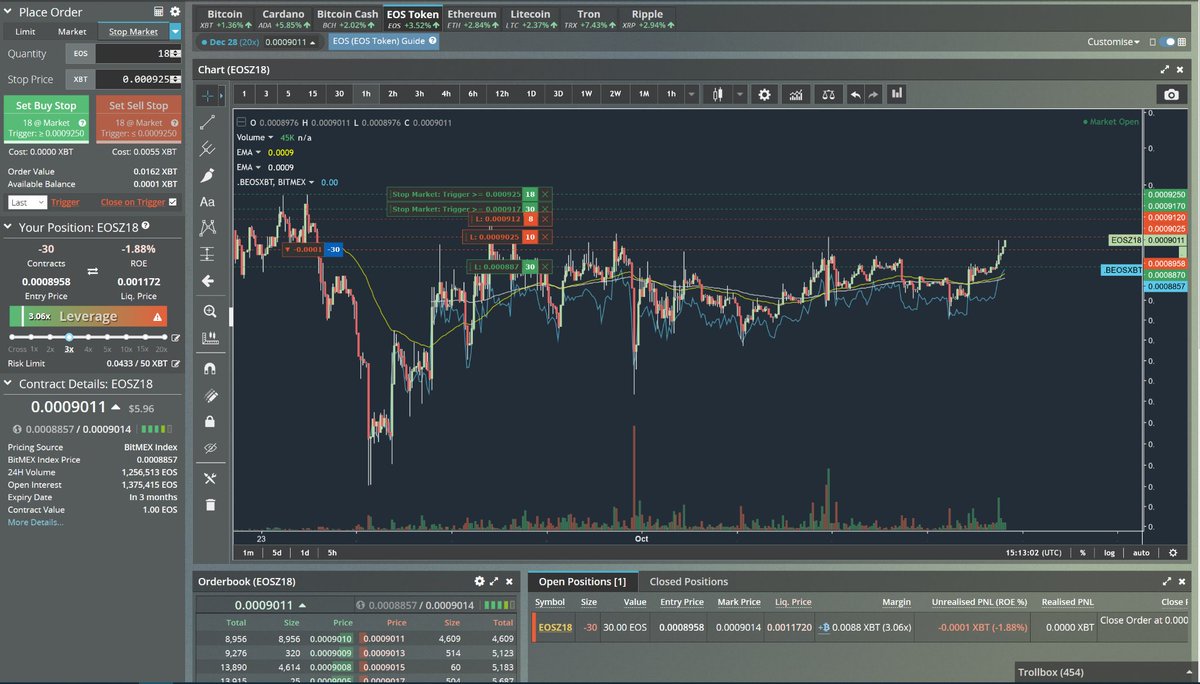Toggle percent scale on chart
Screen dimensions: 1200x684
point(1082,552)
